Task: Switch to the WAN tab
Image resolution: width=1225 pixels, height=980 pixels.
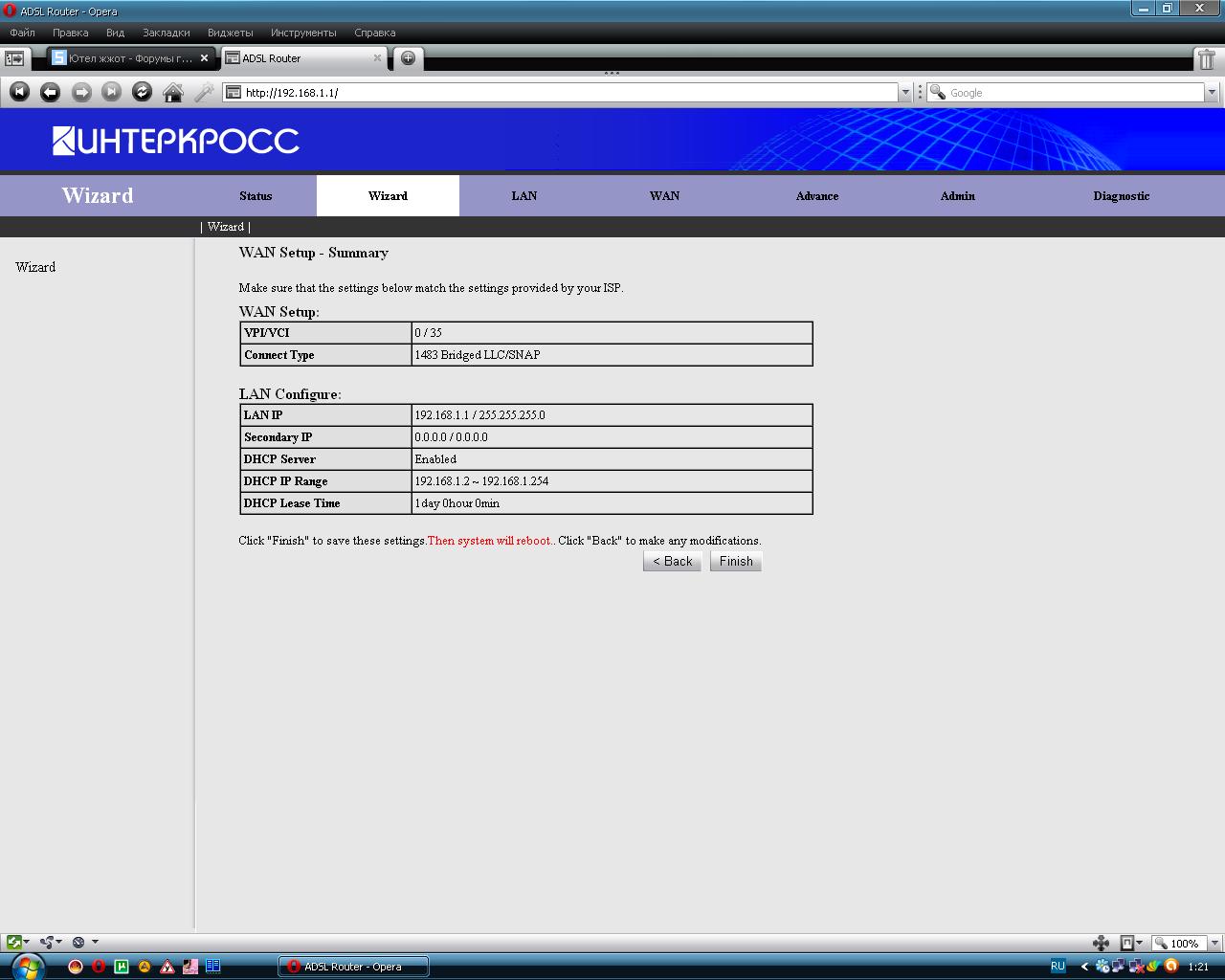Action: pyautogui.click(x=664, y=195)
